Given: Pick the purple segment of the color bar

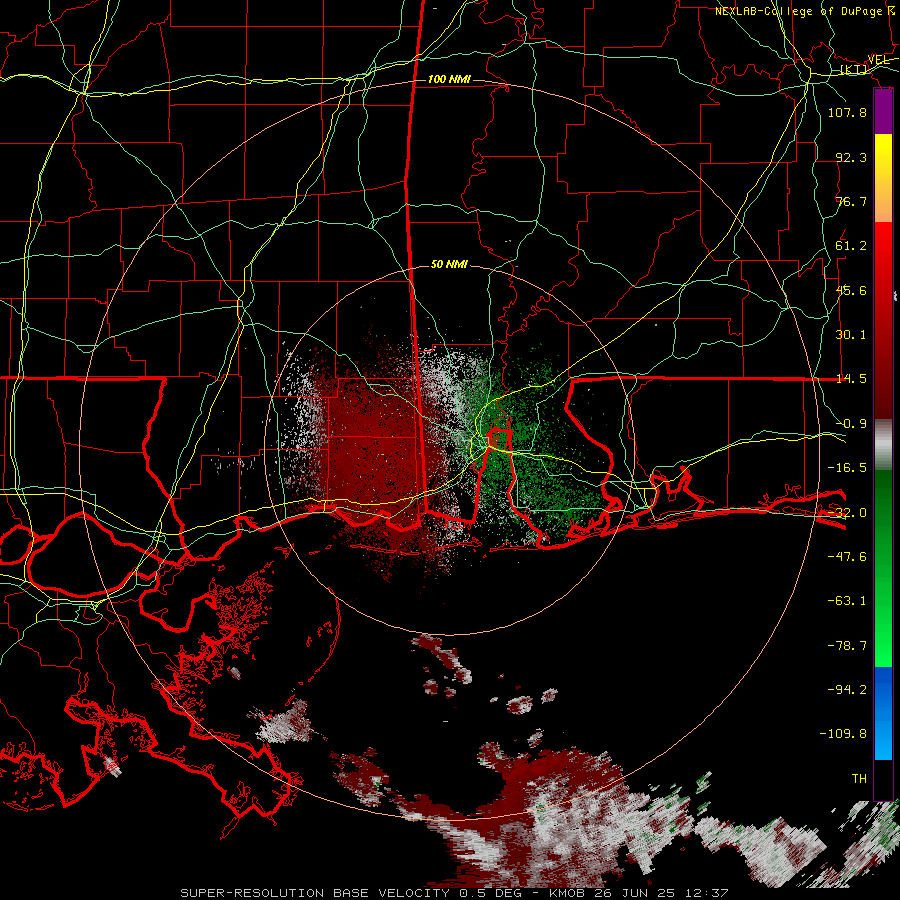Looking at the screenshot, I should pos(883,112).
